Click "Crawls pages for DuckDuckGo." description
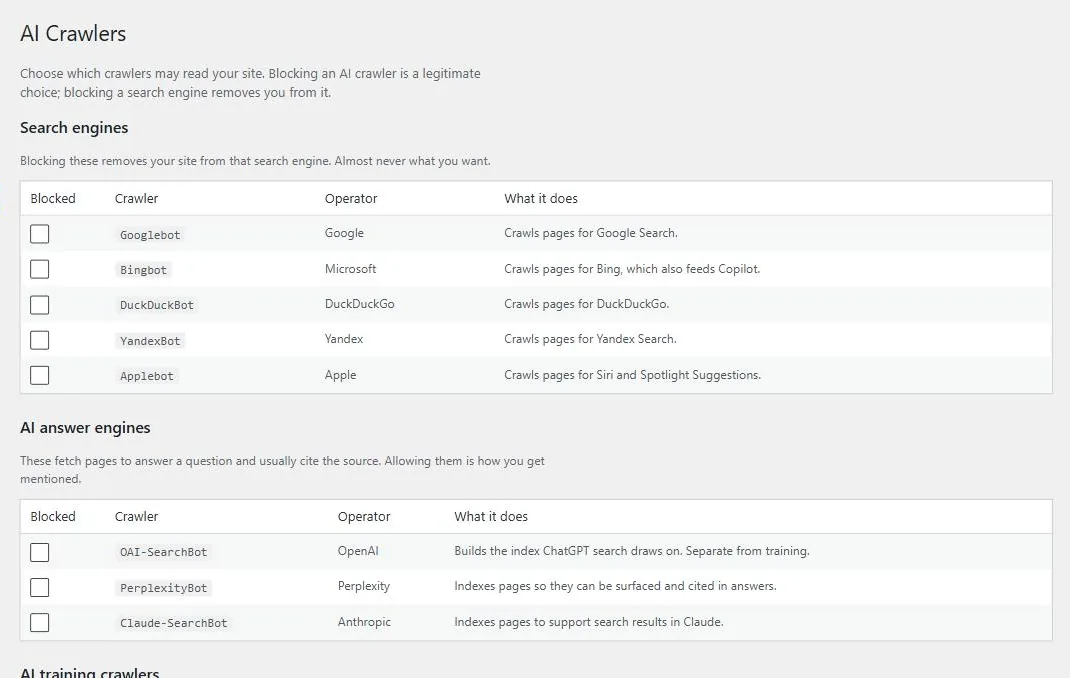 tap(587, 304)
